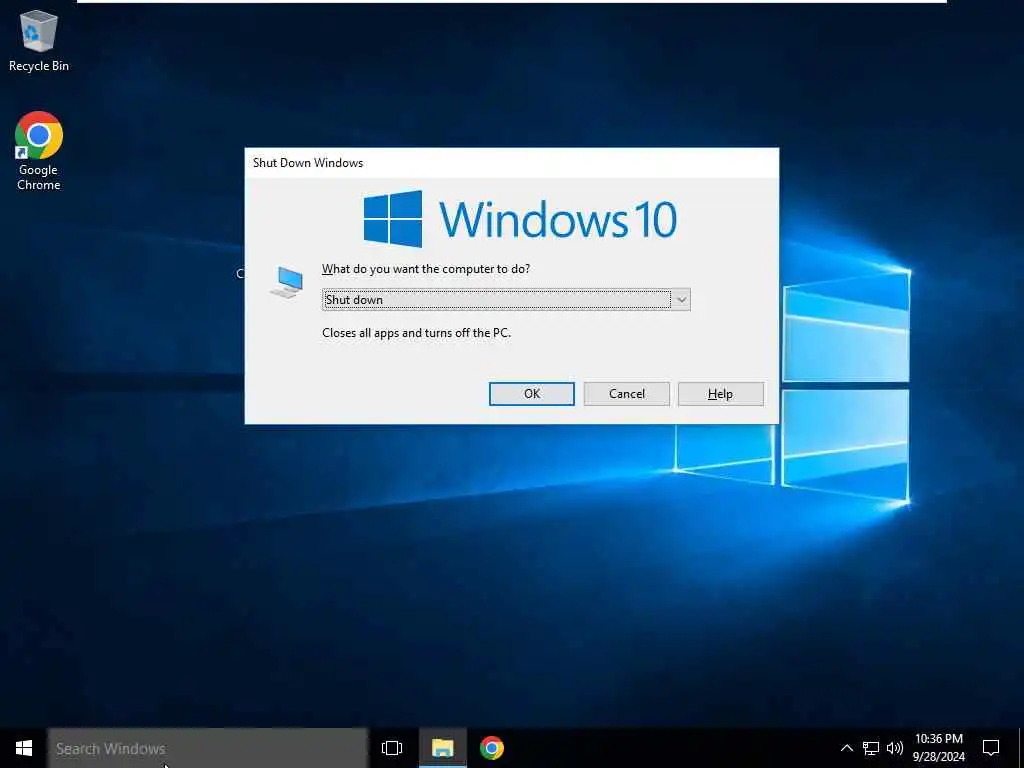This screenshot has width=1024, height=768.
Task: Click the Shut Down Windows title bar
Action: tap(511, 163)
